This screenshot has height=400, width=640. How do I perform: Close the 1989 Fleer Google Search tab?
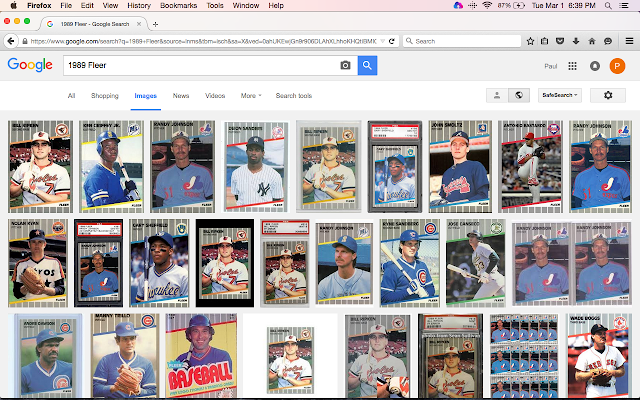click(139, 24)
